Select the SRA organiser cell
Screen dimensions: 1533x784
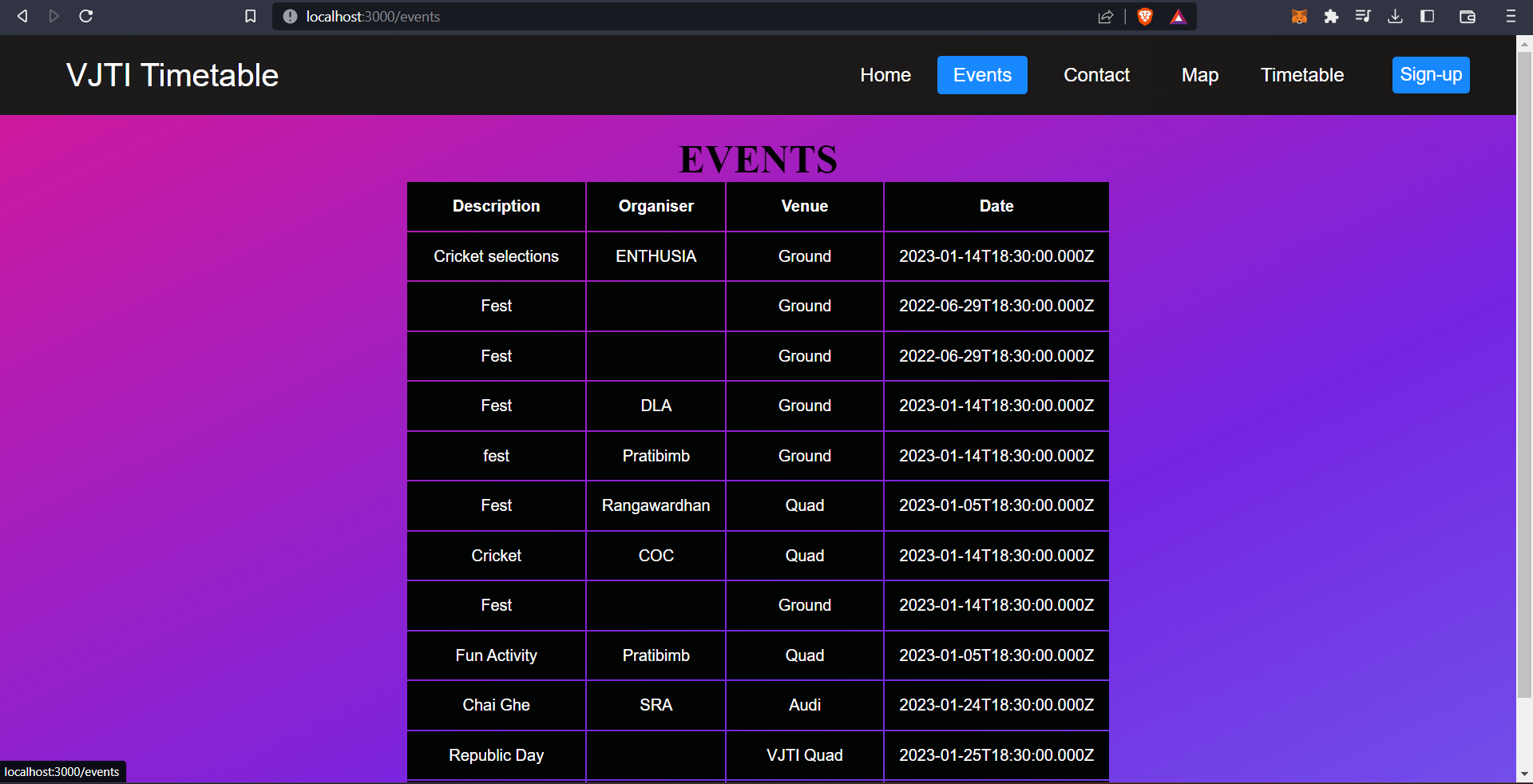(656, 705)
